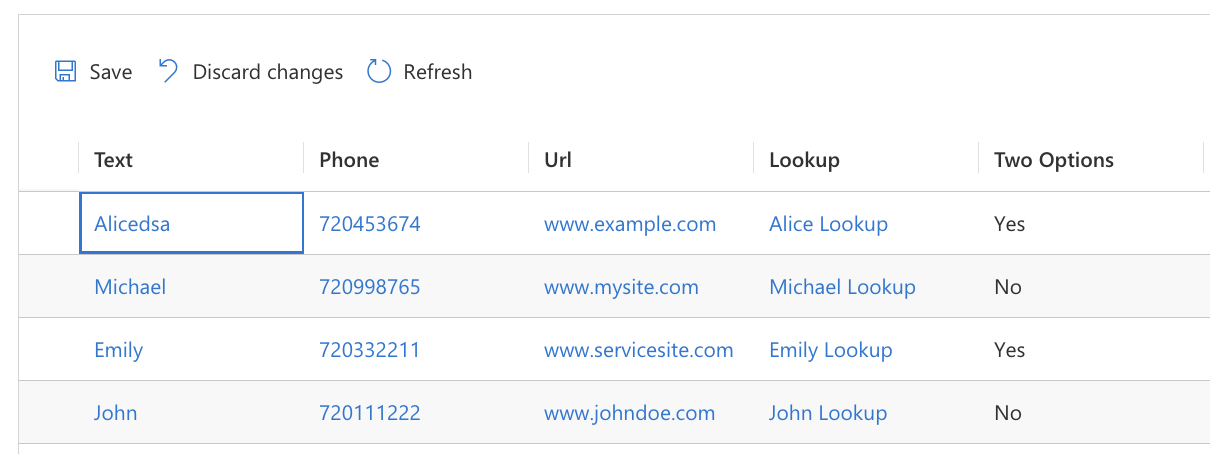The height and width of the screenshot is (454, 1210).
Task: Open the www.johndoe.com link
Action: pyautogui.click(x=630, y=413)
